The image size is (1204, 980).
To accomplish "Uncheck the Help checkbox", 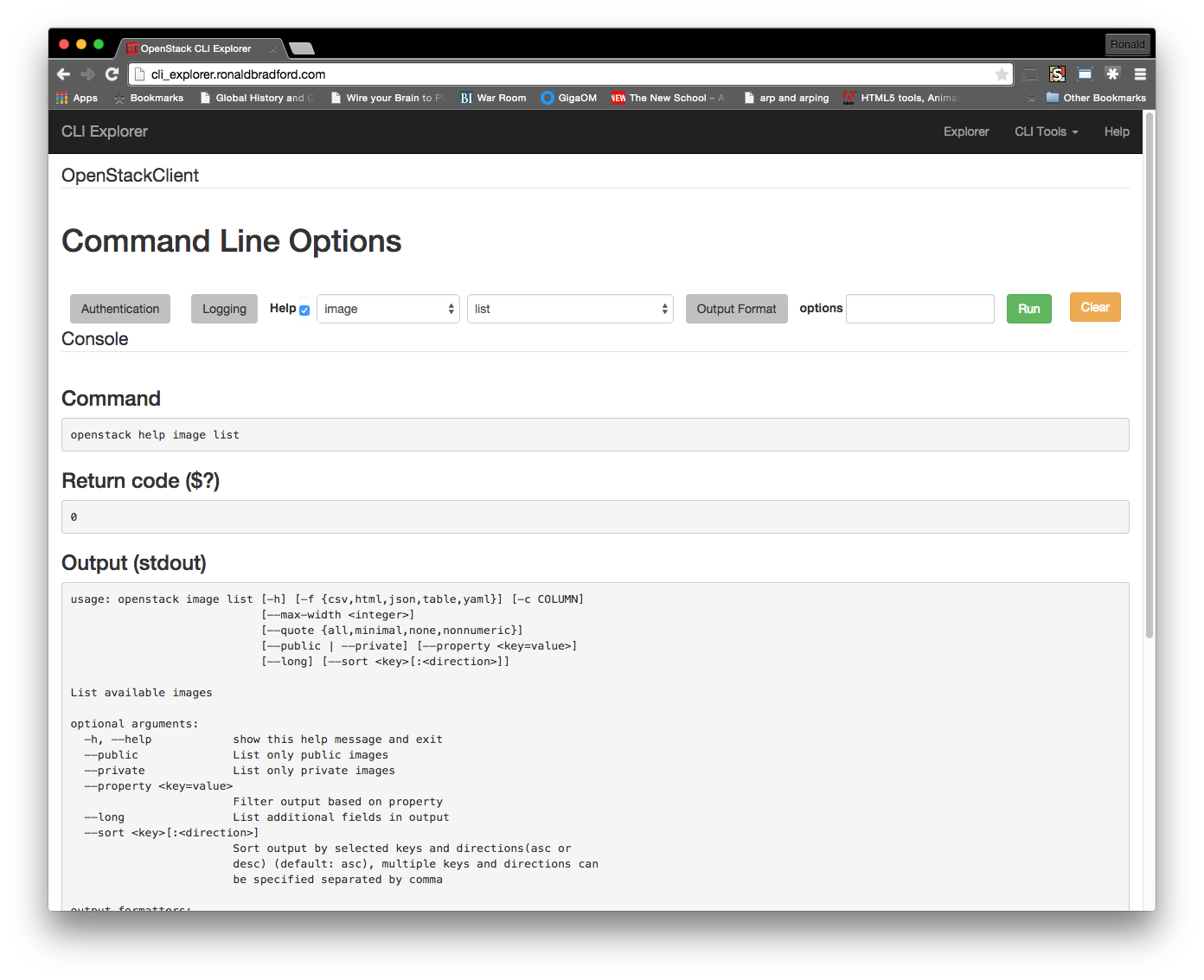I will click(304, 311).
